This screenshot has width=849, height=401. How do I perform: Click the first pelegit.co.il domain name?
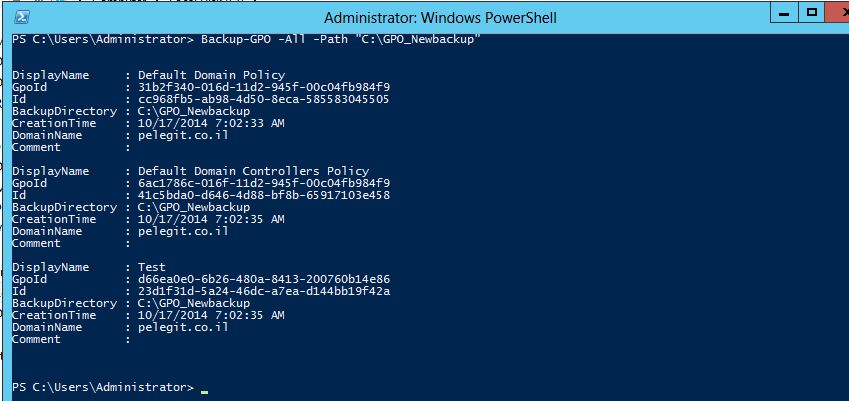click(x=183, y=136)
